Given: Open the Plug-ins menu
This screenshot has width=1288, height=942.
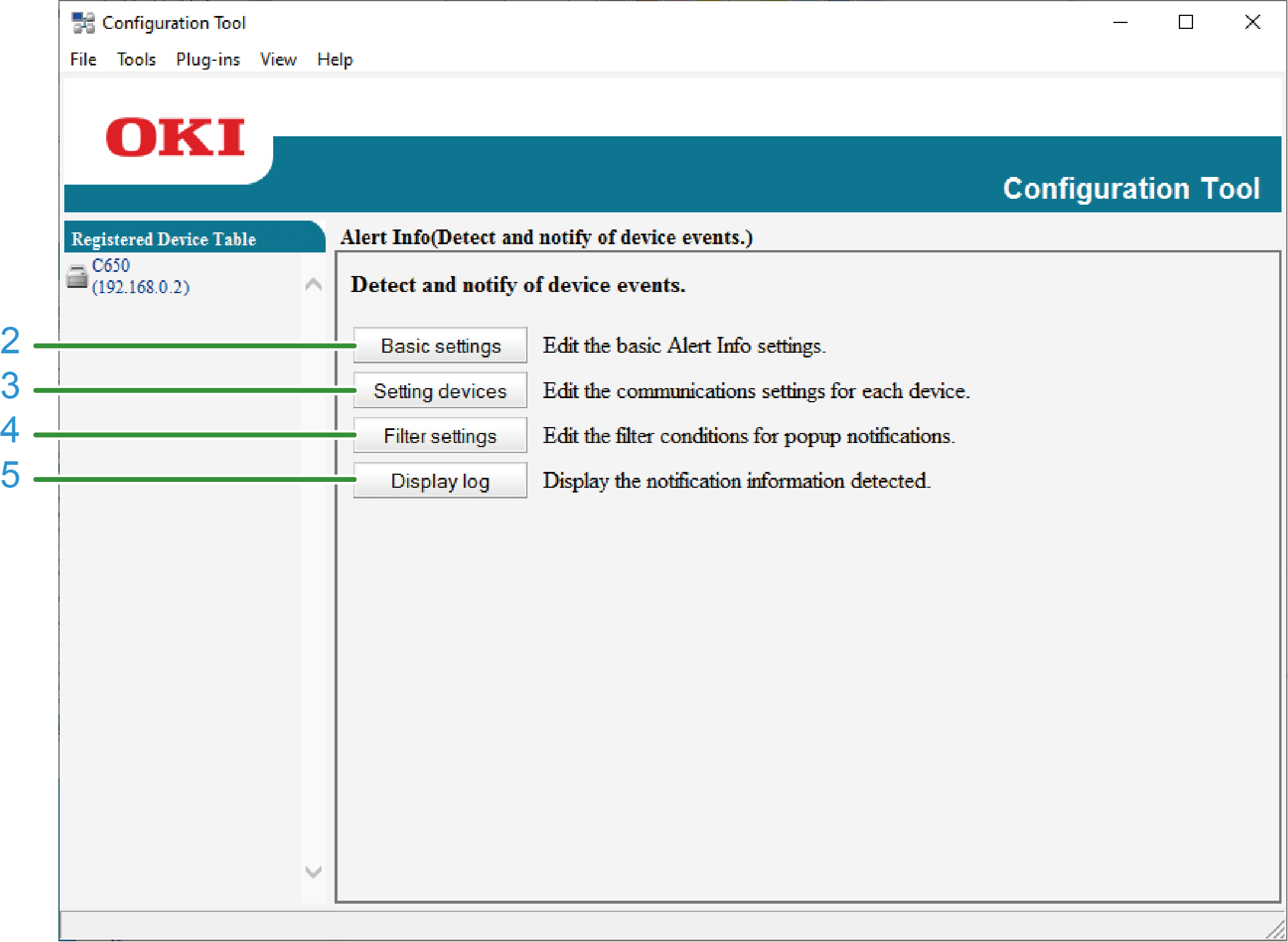Looking at the screenshot, I should (x=208, y=60).
